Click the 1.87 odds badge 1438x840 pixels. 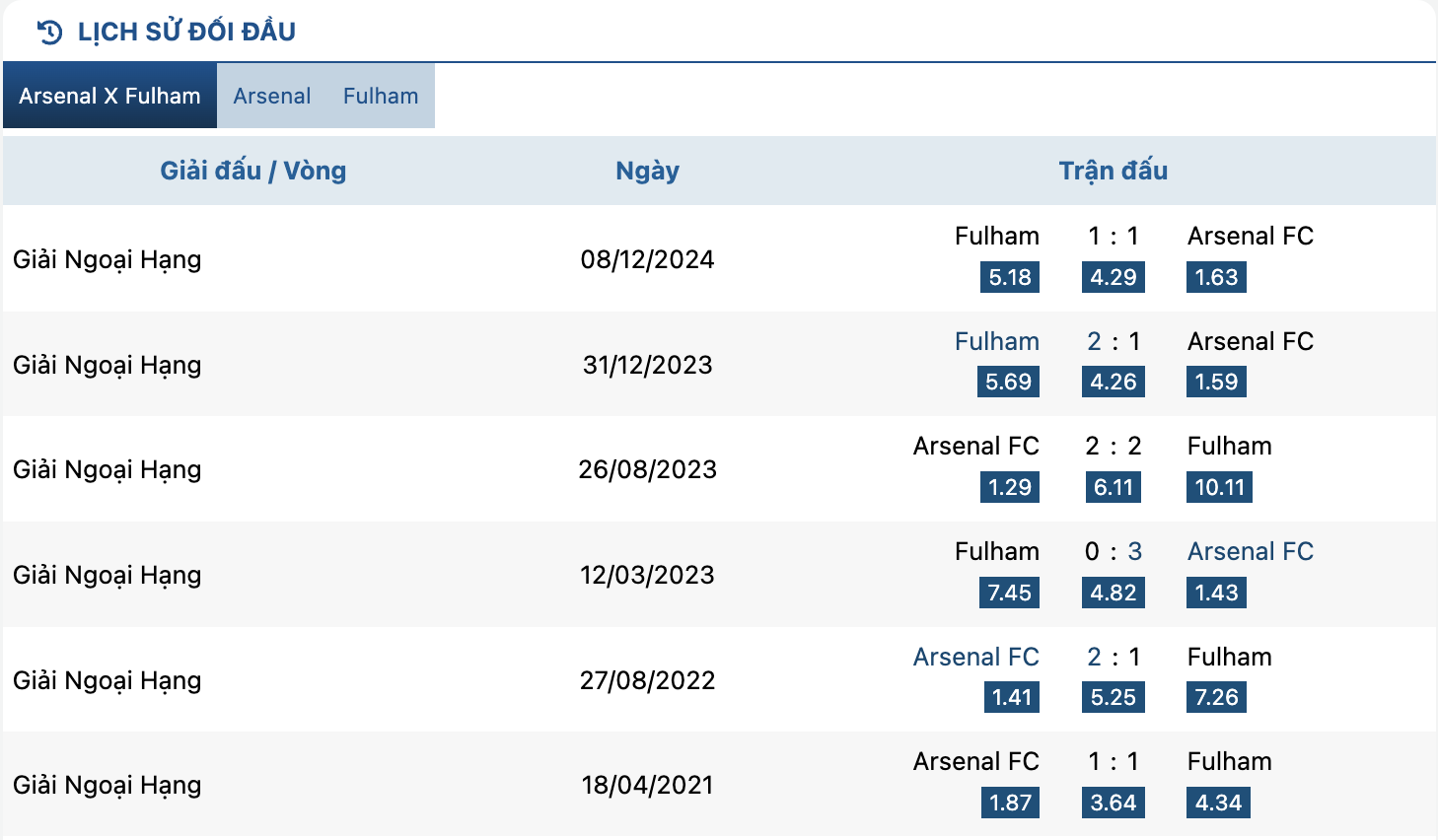pyautogui.click(x=1010, y=803)
